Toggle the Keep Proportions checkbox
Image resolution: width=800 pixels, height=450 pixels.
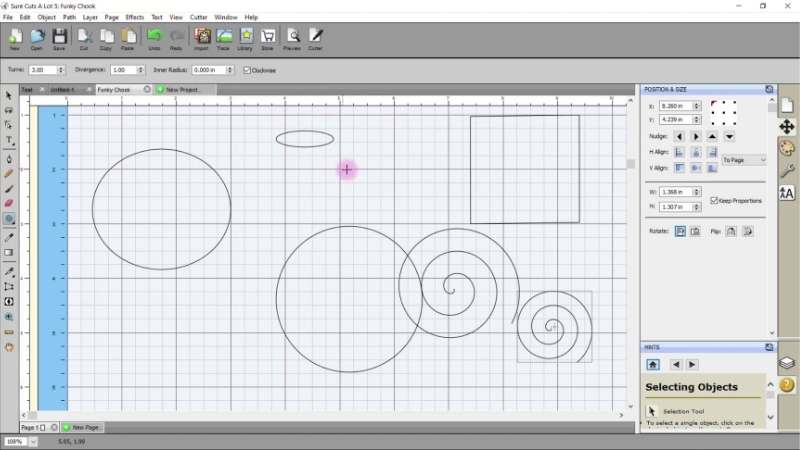click(x=714, y=201)
